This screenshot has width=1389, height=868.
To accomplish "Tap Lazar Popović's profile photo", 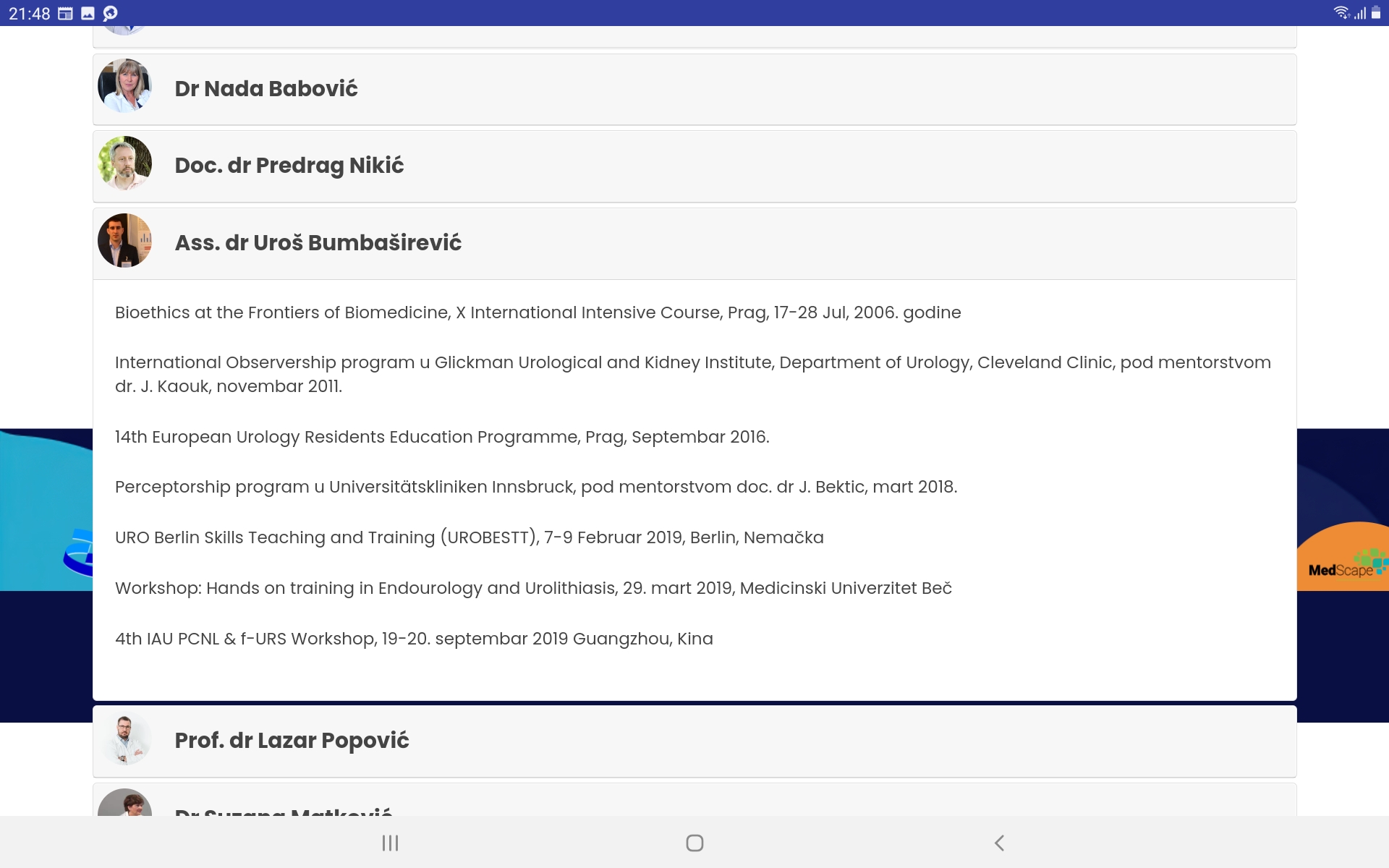I will click(124, 739).
